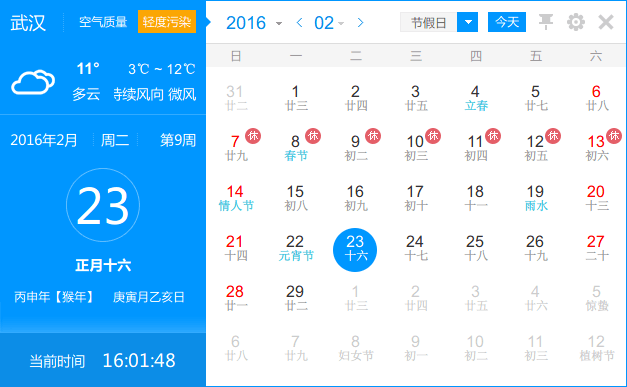Select February 12 初五
Image resolution: width=627 pixels, height=387 pixels.
536,148
